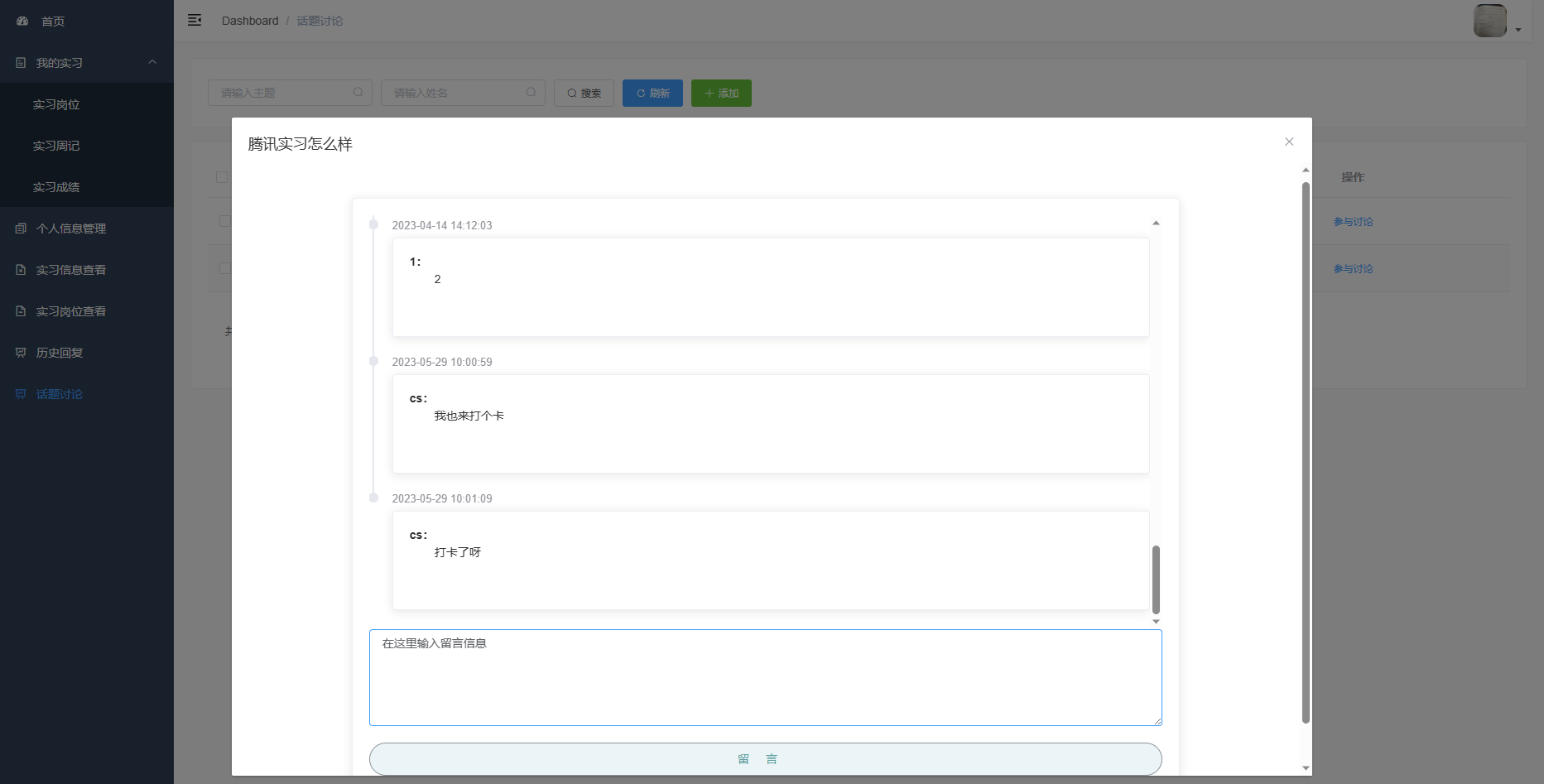
Task: Open 实习周记 menu item
Action: pyautogui.click(x=56, y=146)
